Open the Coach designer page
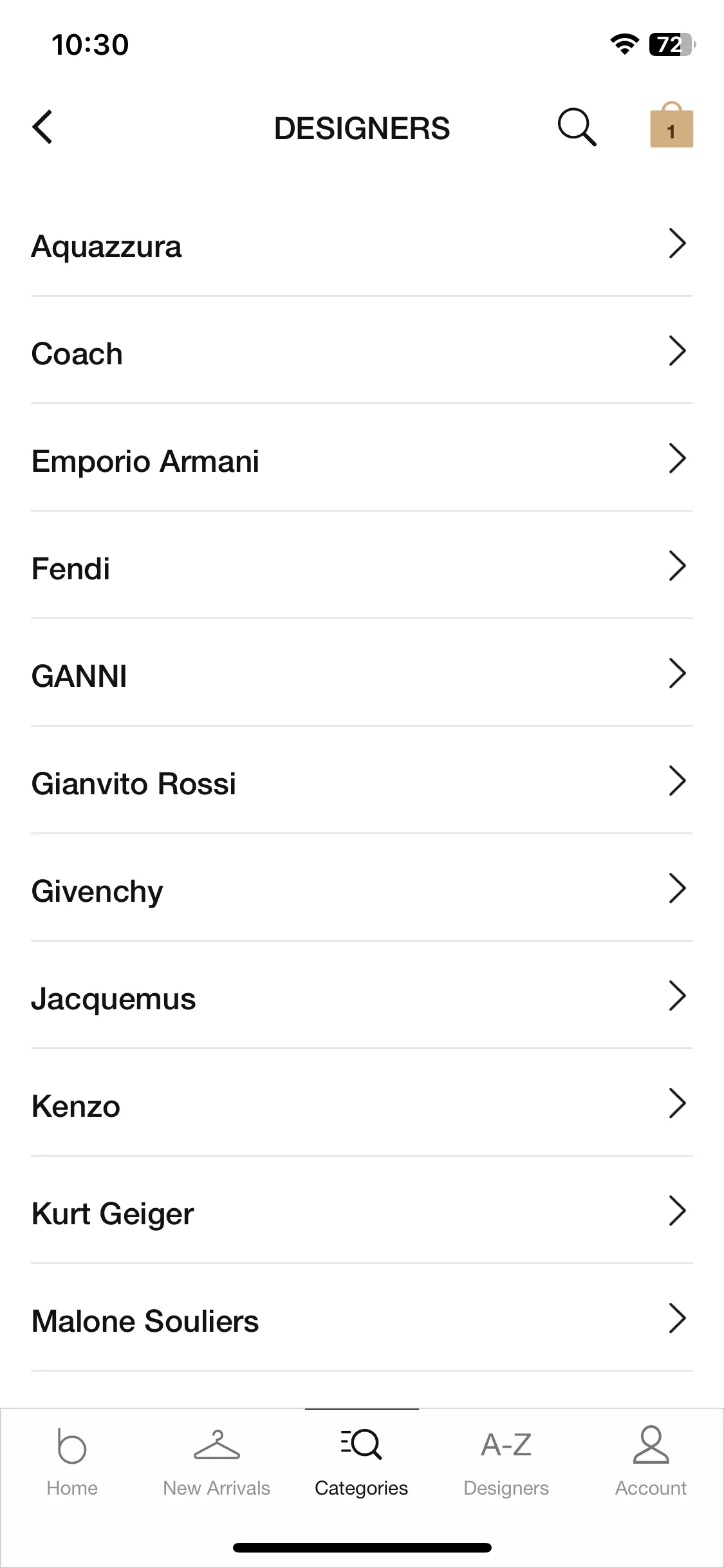724x1568 pixels. pos(362,353)
